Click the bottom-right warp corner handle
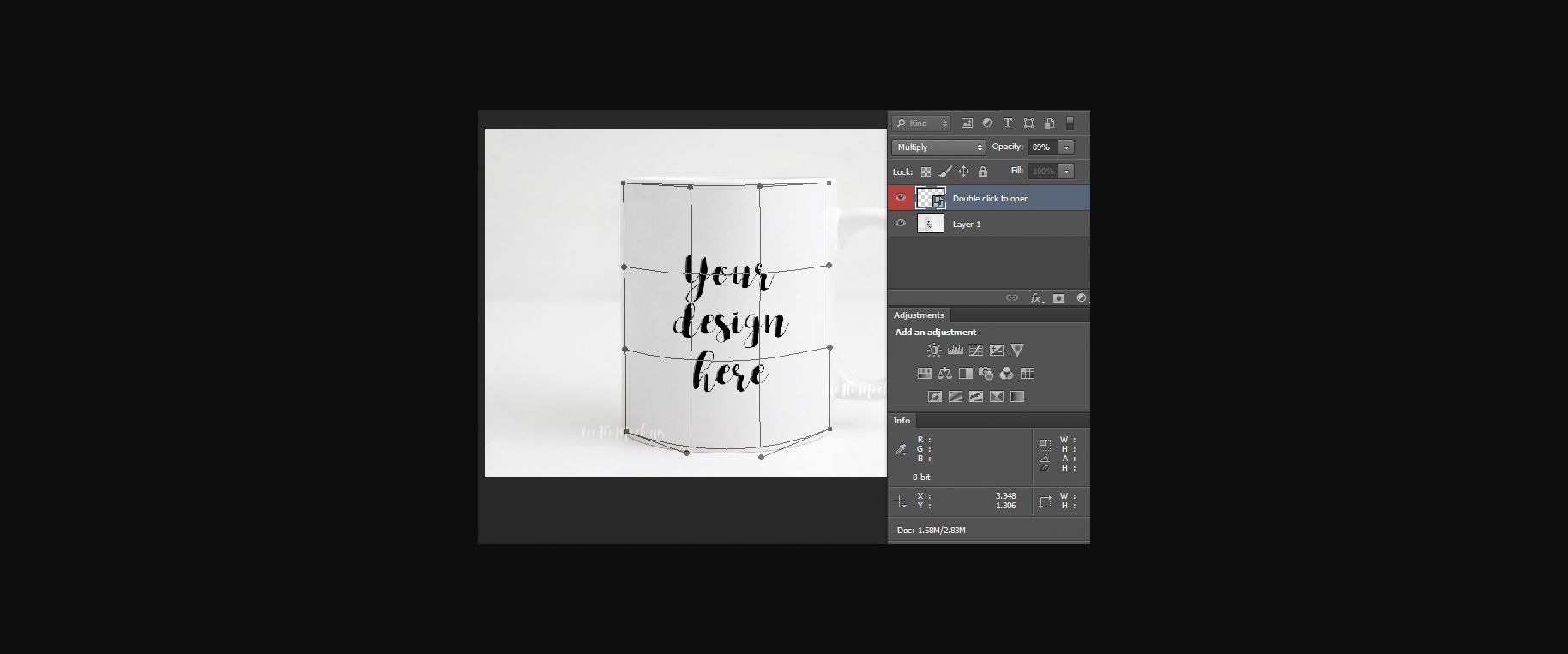1568x654 pixels. (x=829, y=429)
